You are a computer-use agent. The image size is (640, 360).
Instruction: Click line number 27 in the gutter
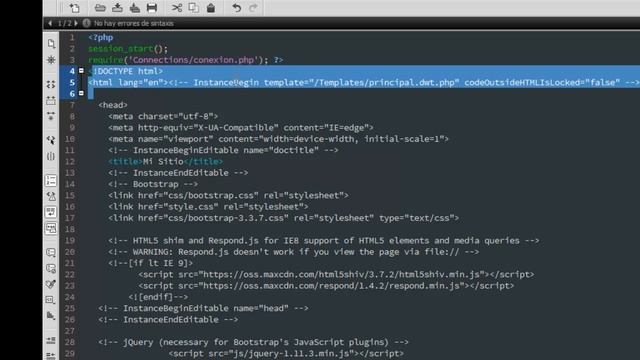70,331
